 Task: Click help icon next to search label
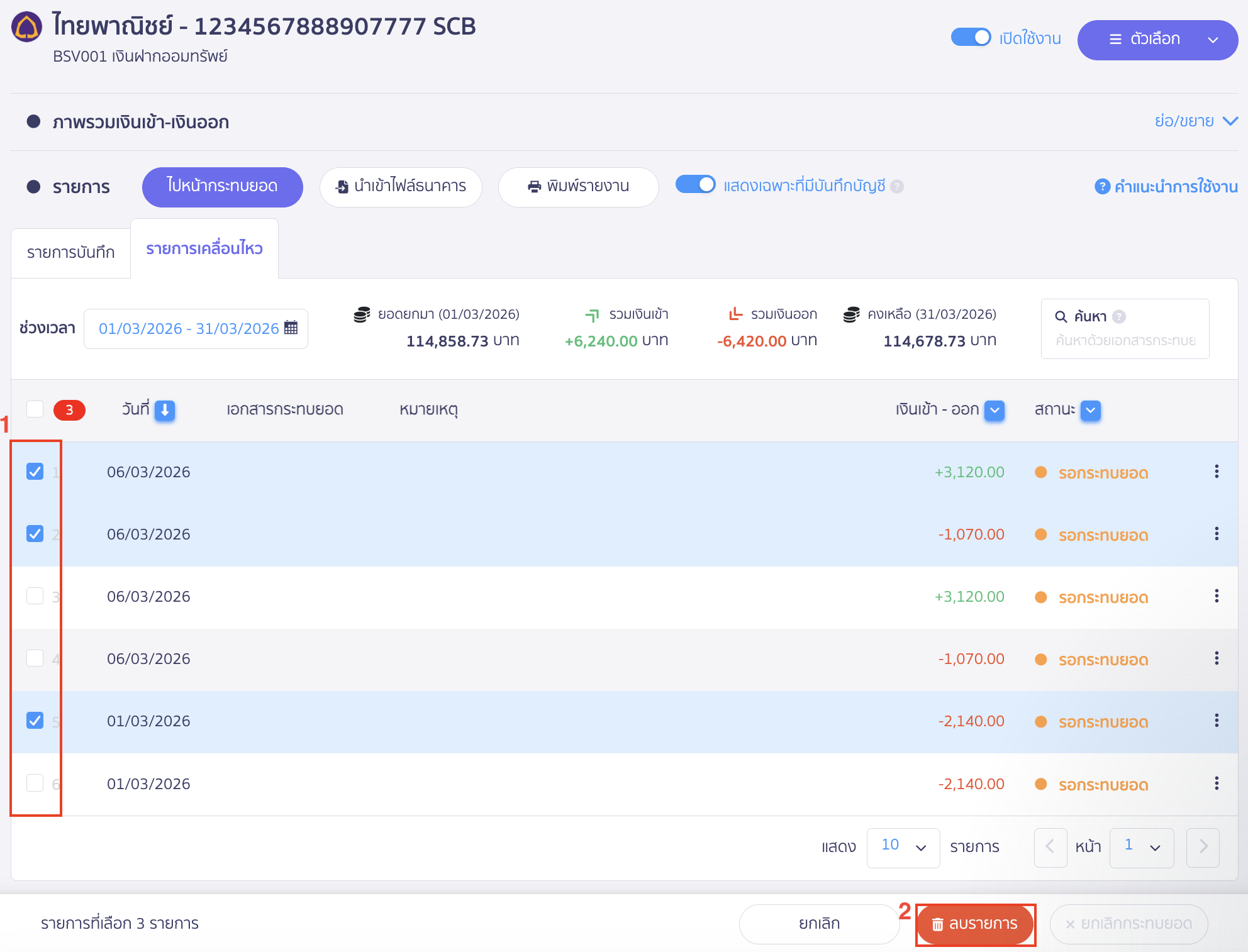click(x=1119, y=316)
